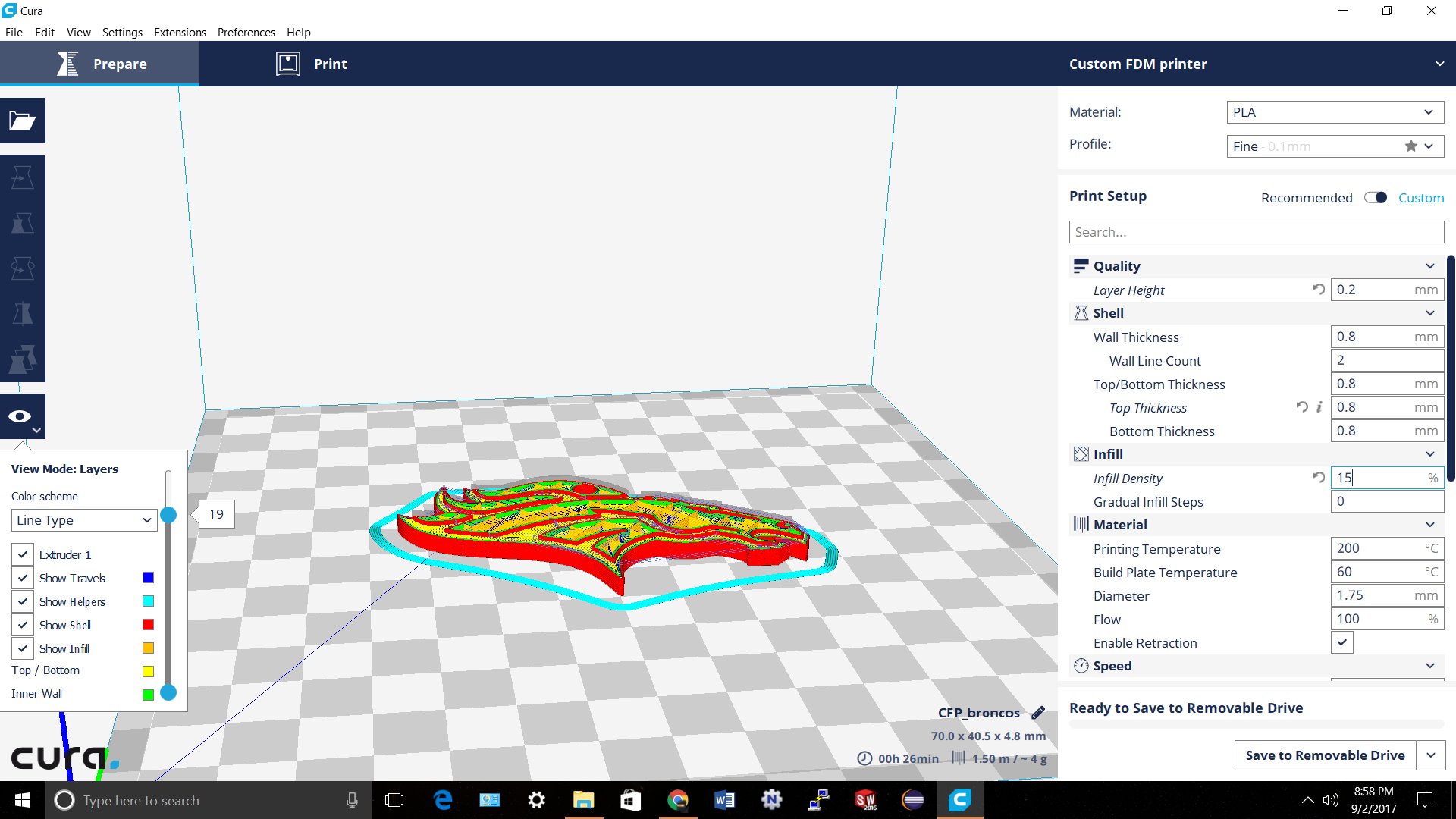Select the Mirror tool in left toolbar

(23, 314)
